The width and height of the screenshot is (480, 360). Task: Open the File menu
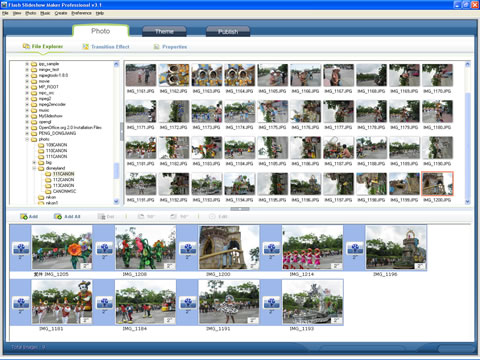(x=5, y=13)
